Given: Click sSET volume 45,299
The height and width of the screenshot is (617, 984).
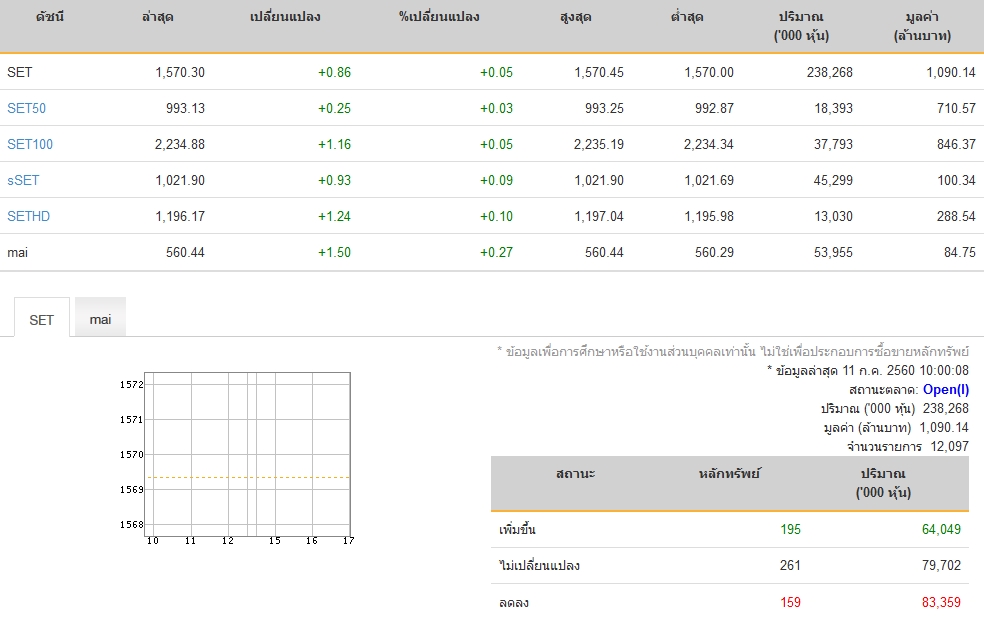Looking at the screenshot, I should click(x=833, y=180).
